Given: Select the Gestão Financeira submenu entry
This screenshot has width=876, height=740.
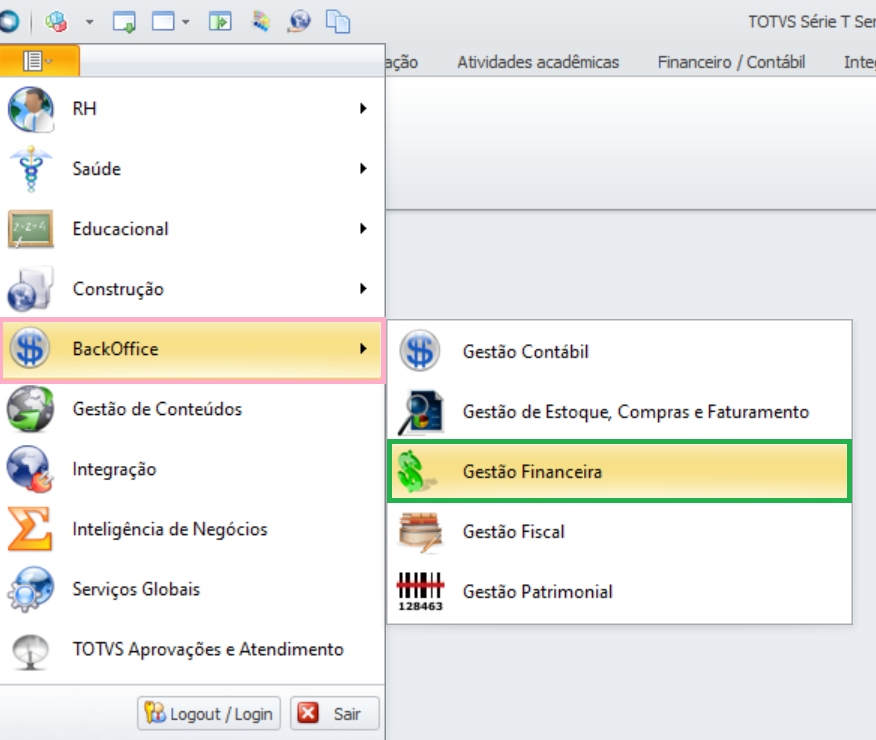Looking at the screenshot, I should point(620,471).
